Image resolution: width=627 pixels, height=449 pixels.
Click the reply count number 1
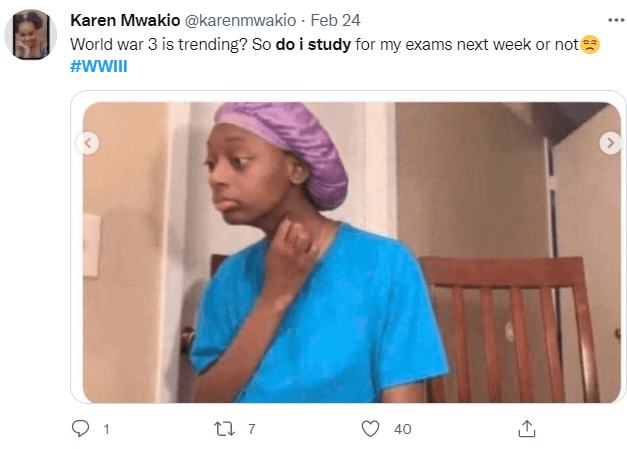click(x=106, y=429)
